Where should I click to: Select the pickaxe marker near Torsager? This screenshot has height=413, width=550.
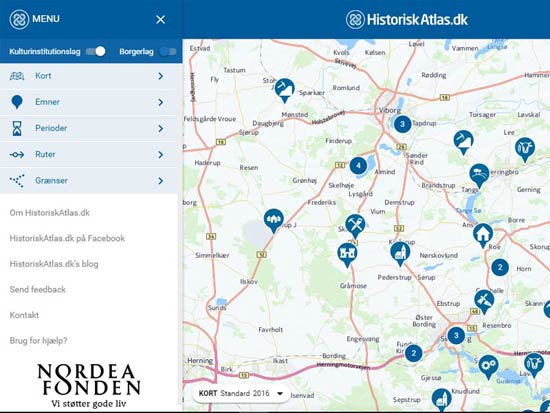(x=463, y=141)
